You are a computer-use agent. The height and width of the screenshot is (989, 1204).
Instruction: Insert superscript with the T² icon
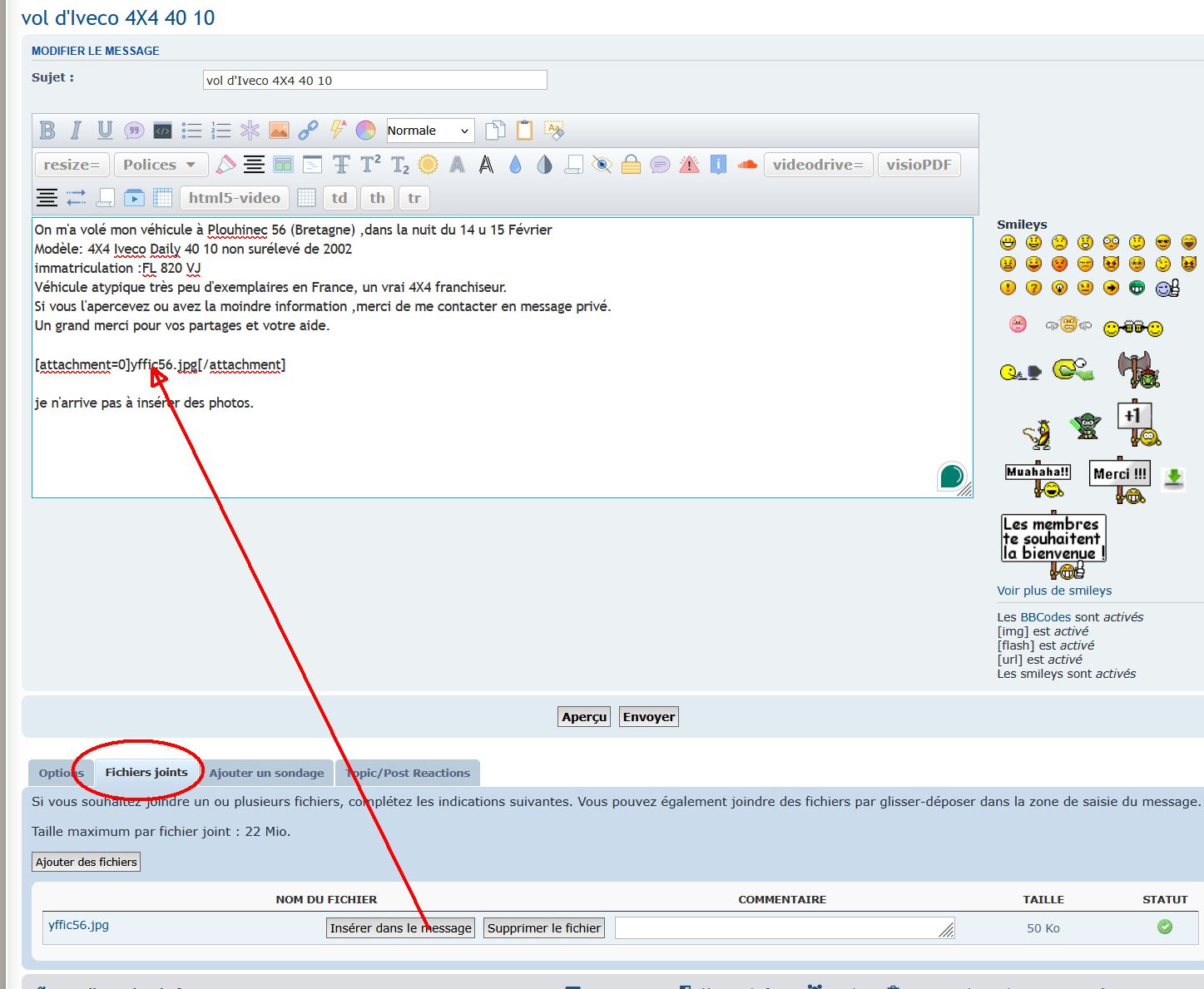[370, 165]
